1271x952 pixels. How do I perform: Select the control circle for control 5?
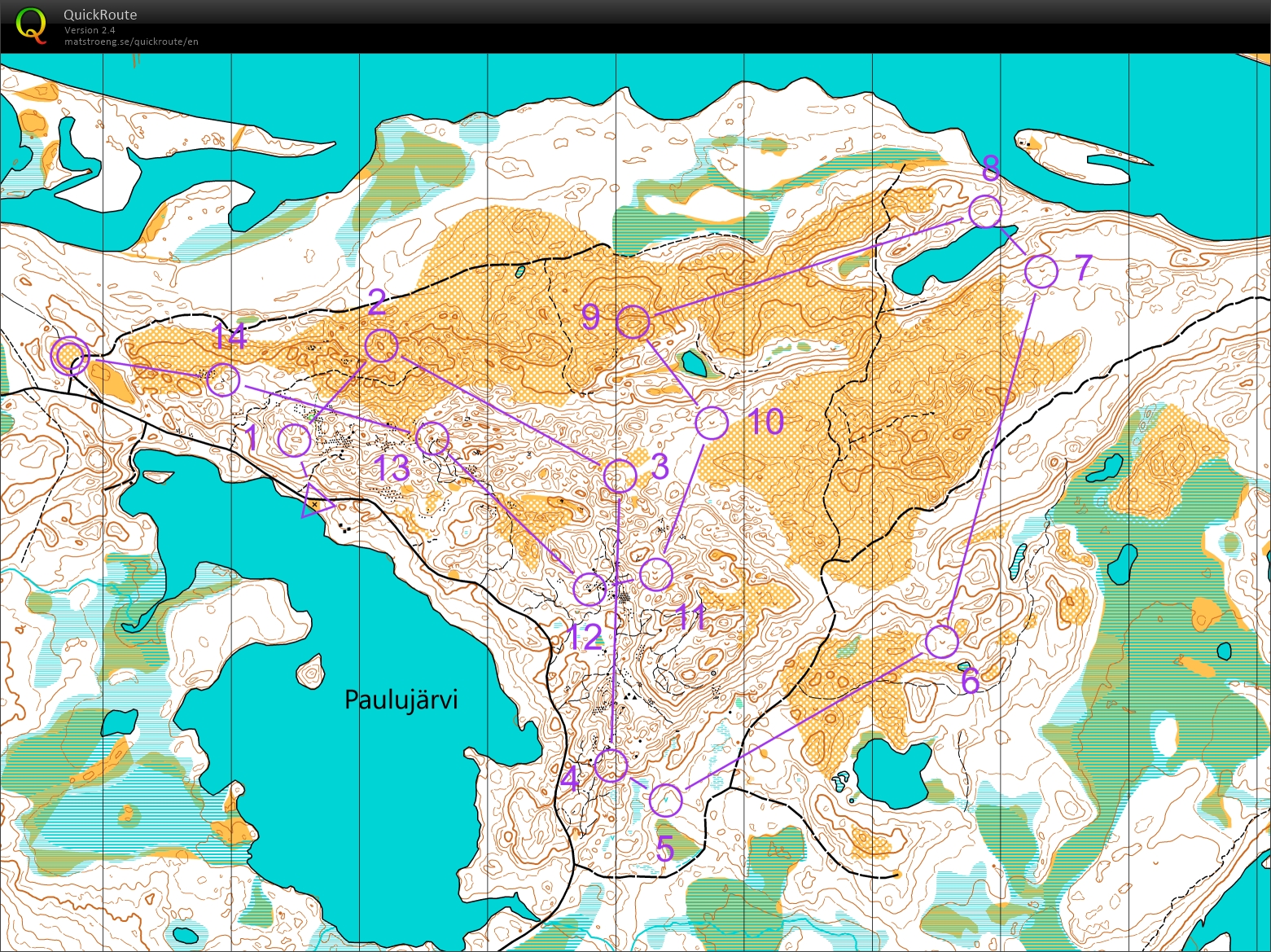click(x=666, y=801)
